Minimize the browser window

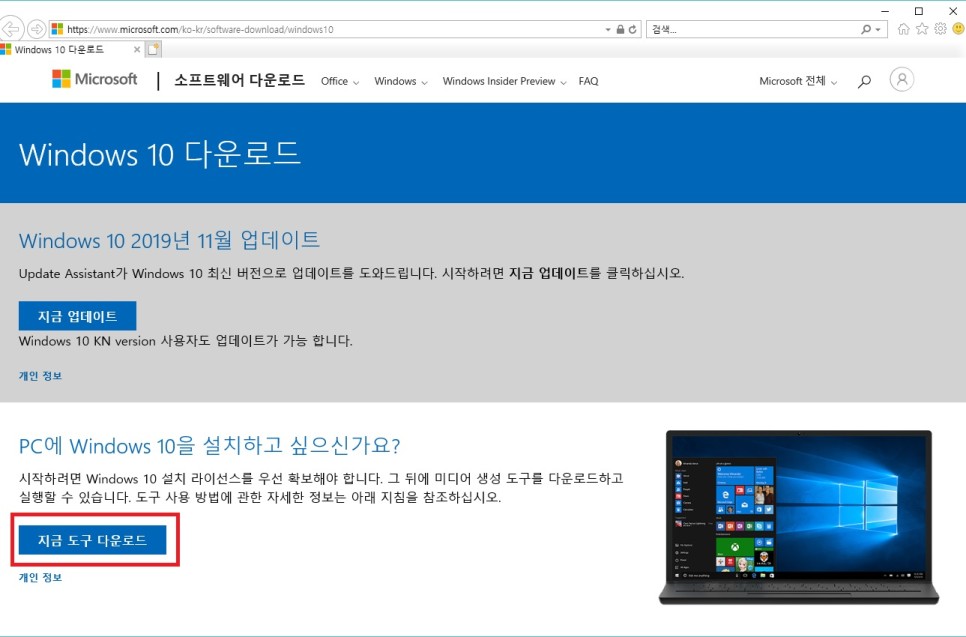885,11
